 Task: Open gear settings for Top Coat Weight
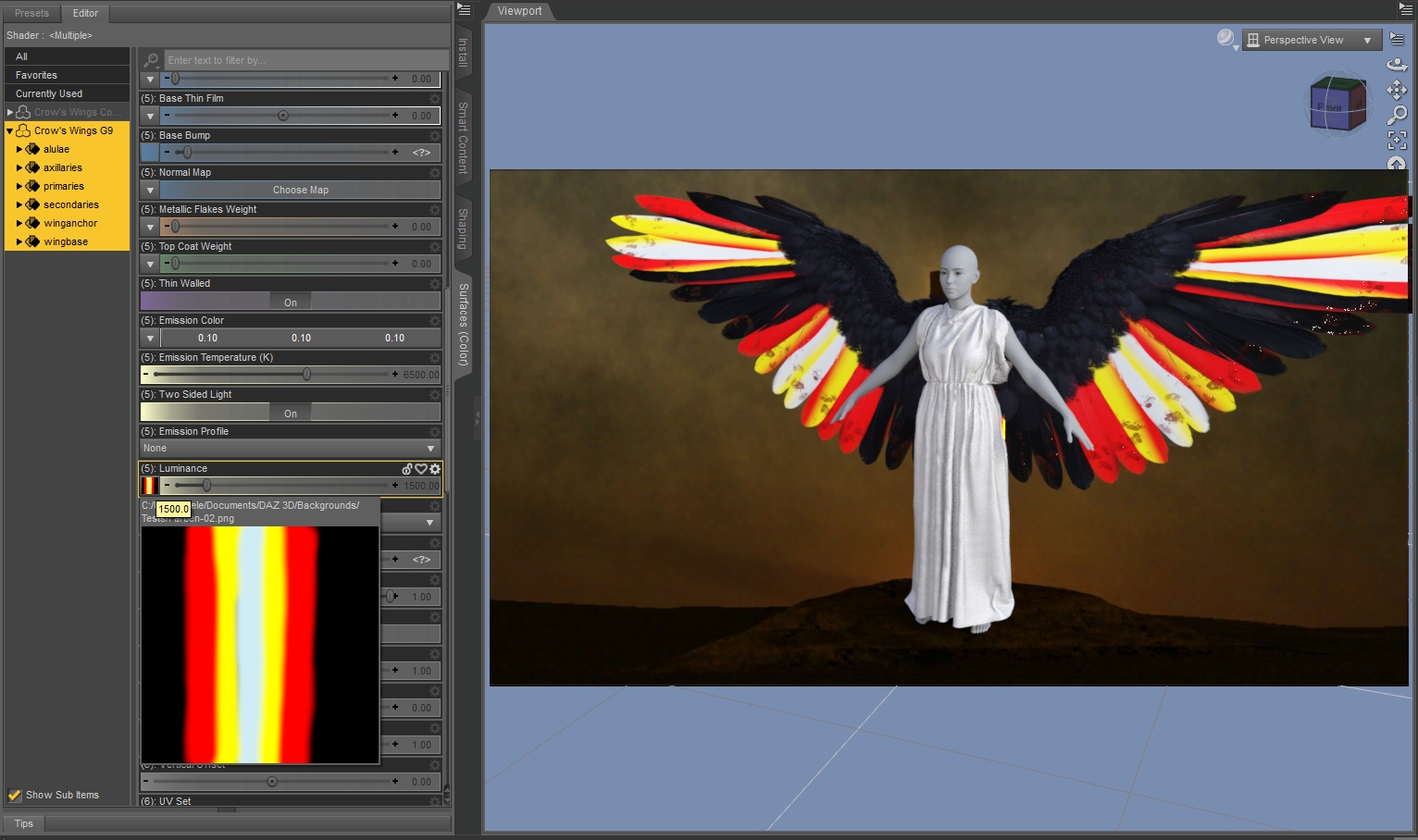pyautogui.click(x=435, y=246)
